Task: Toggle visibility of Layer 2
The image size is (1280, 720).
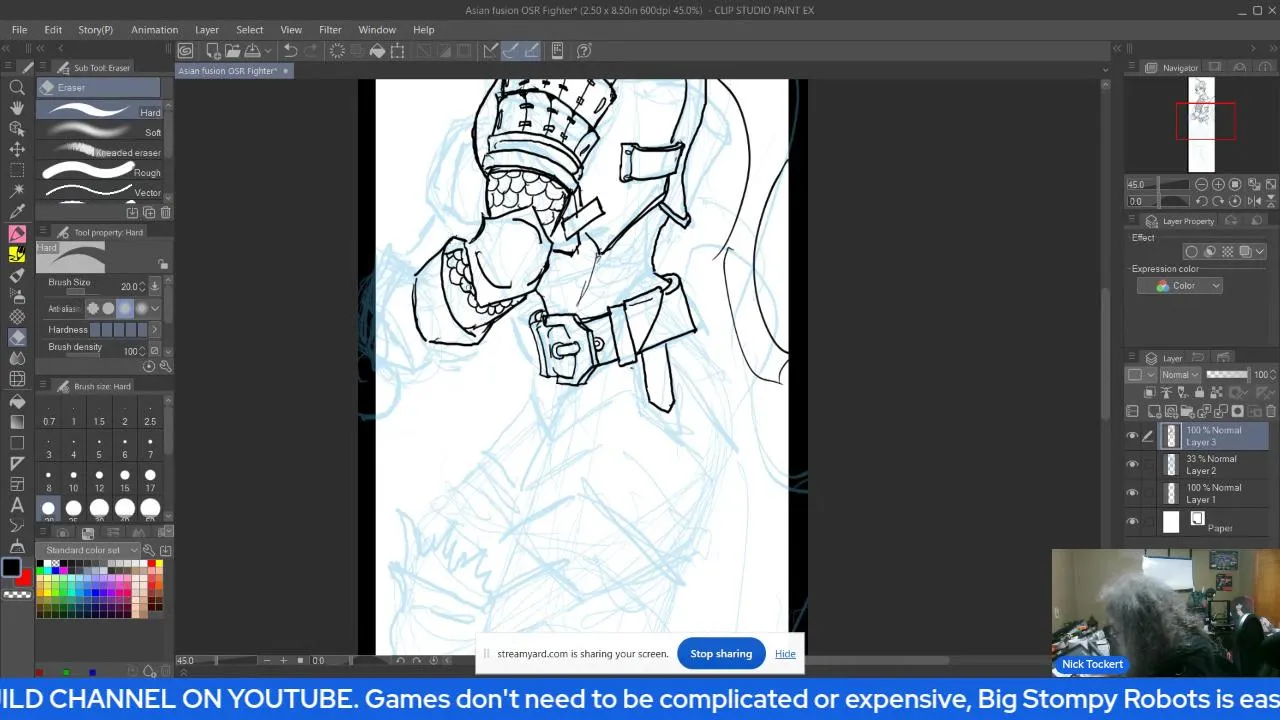Action: click(1132, 464)
